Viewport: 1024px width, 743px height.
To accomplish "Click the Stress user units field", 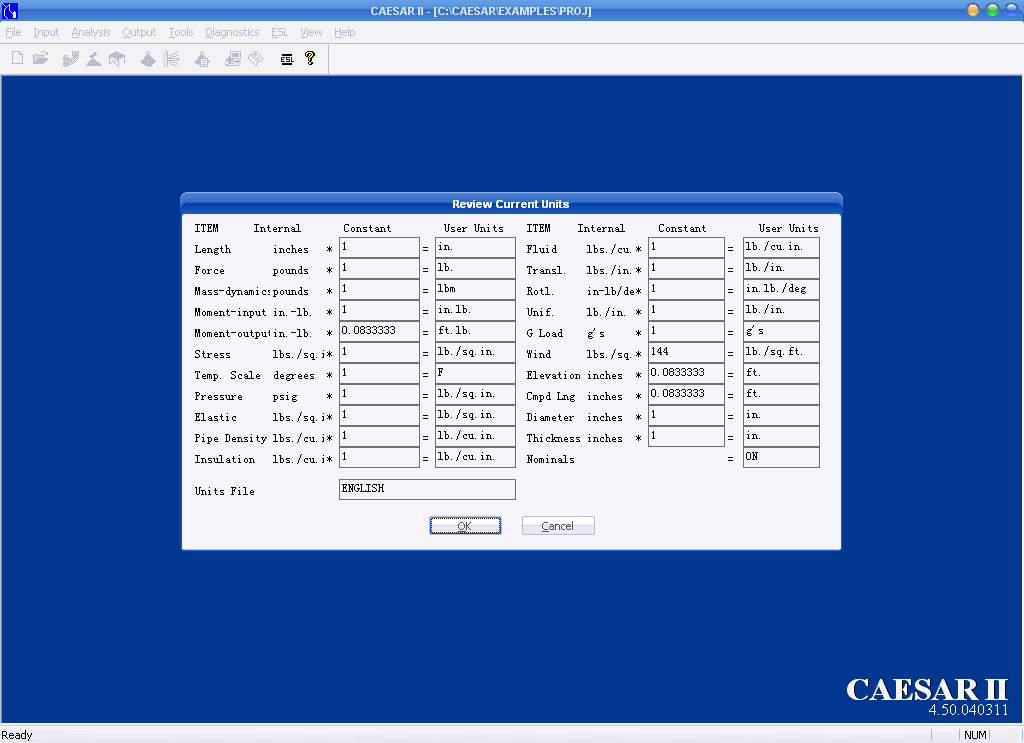I will pyautogui.click(x=475, y=353).
